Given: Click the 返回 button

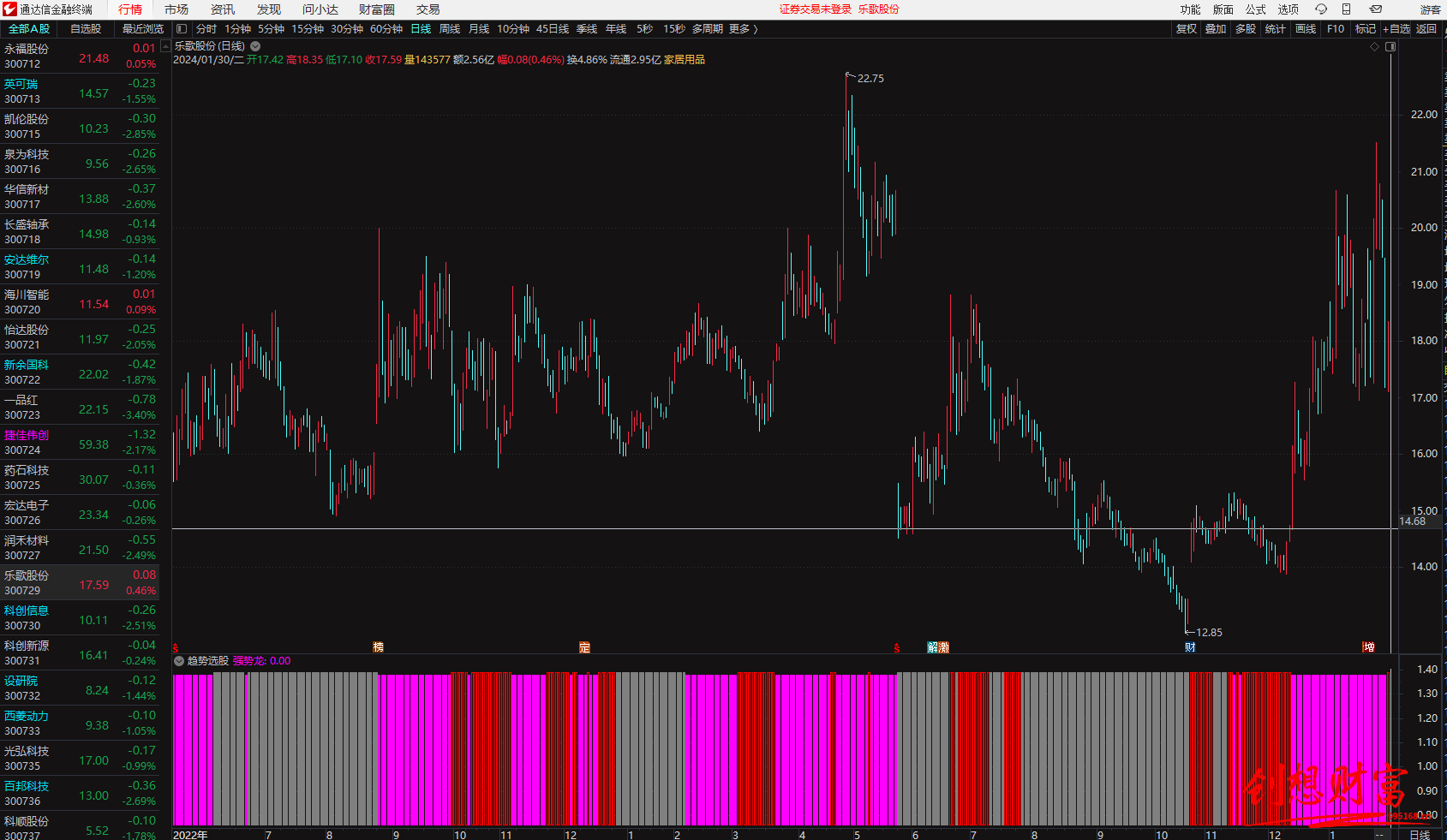Looking at the screenshot, I should tap(1426, 29).
